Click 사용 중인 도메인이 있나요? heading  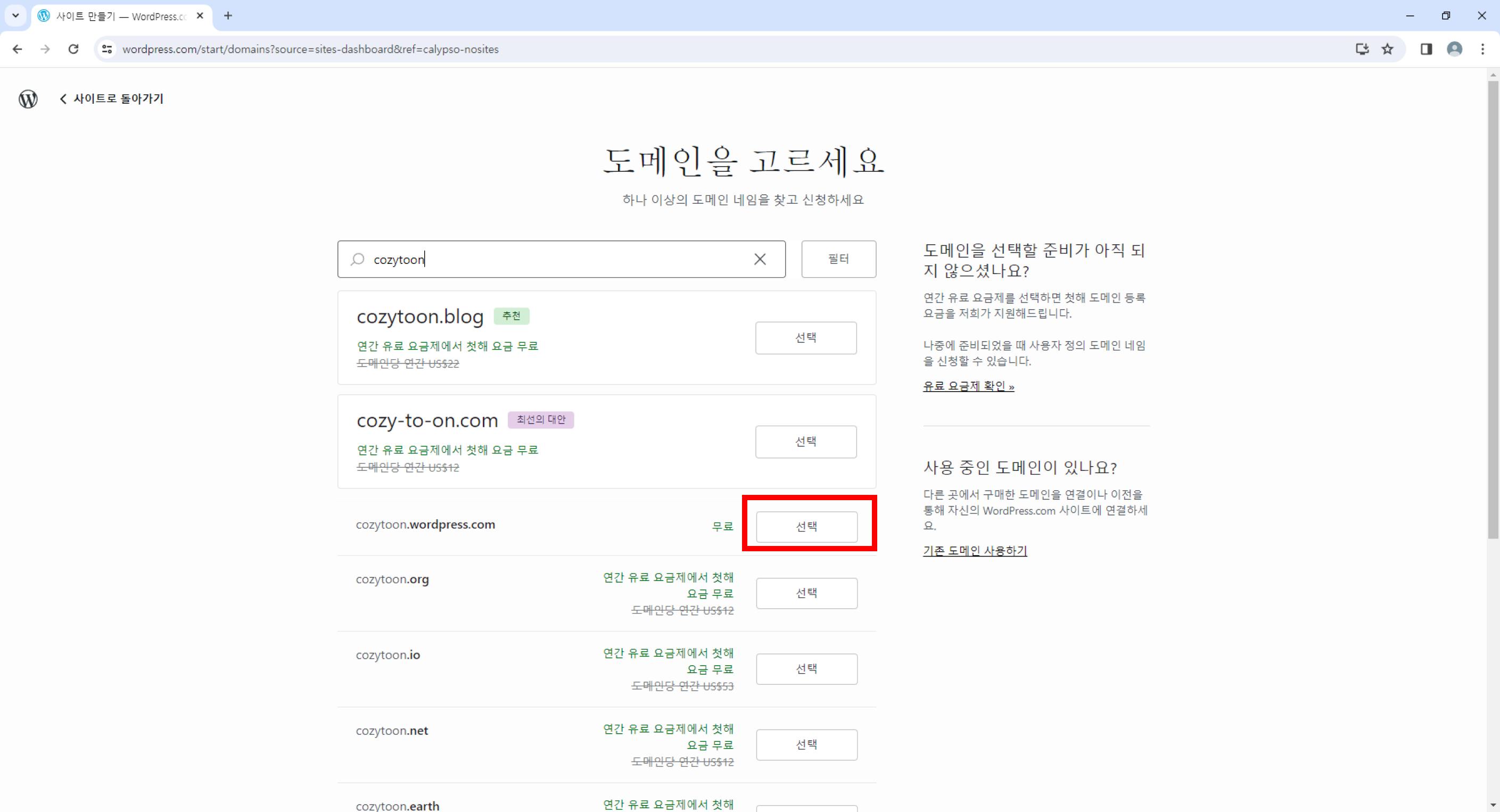click(x=1019, y=467)
